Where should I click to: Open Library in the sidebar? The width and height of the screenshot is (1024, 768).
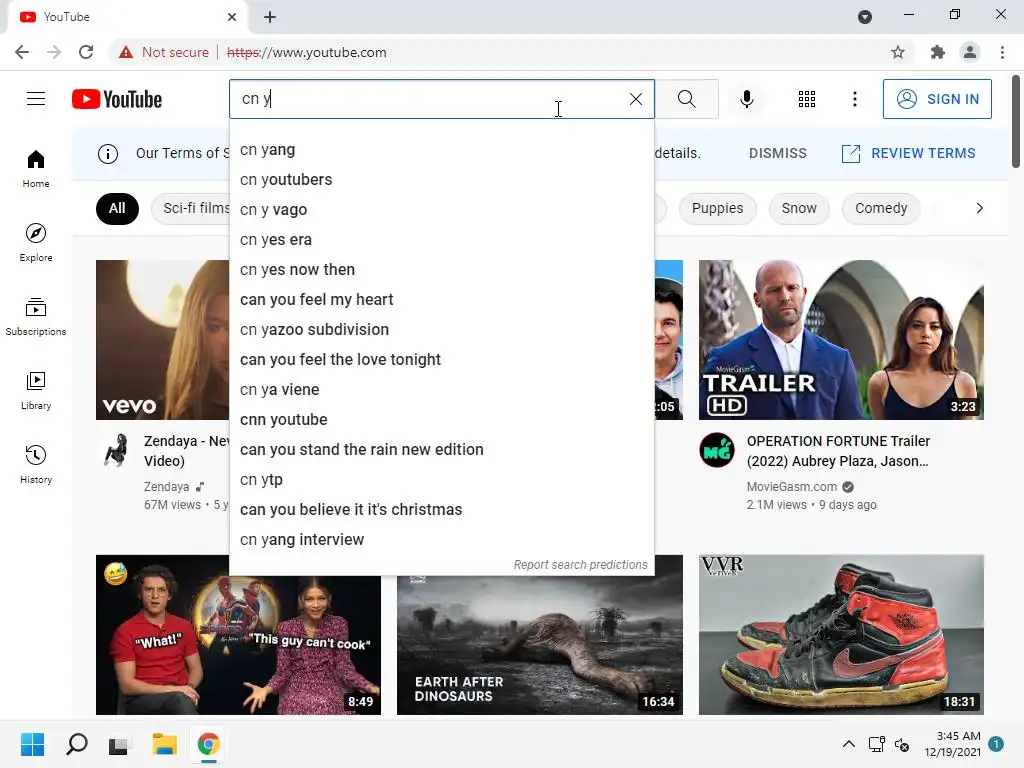pos(36,391)
